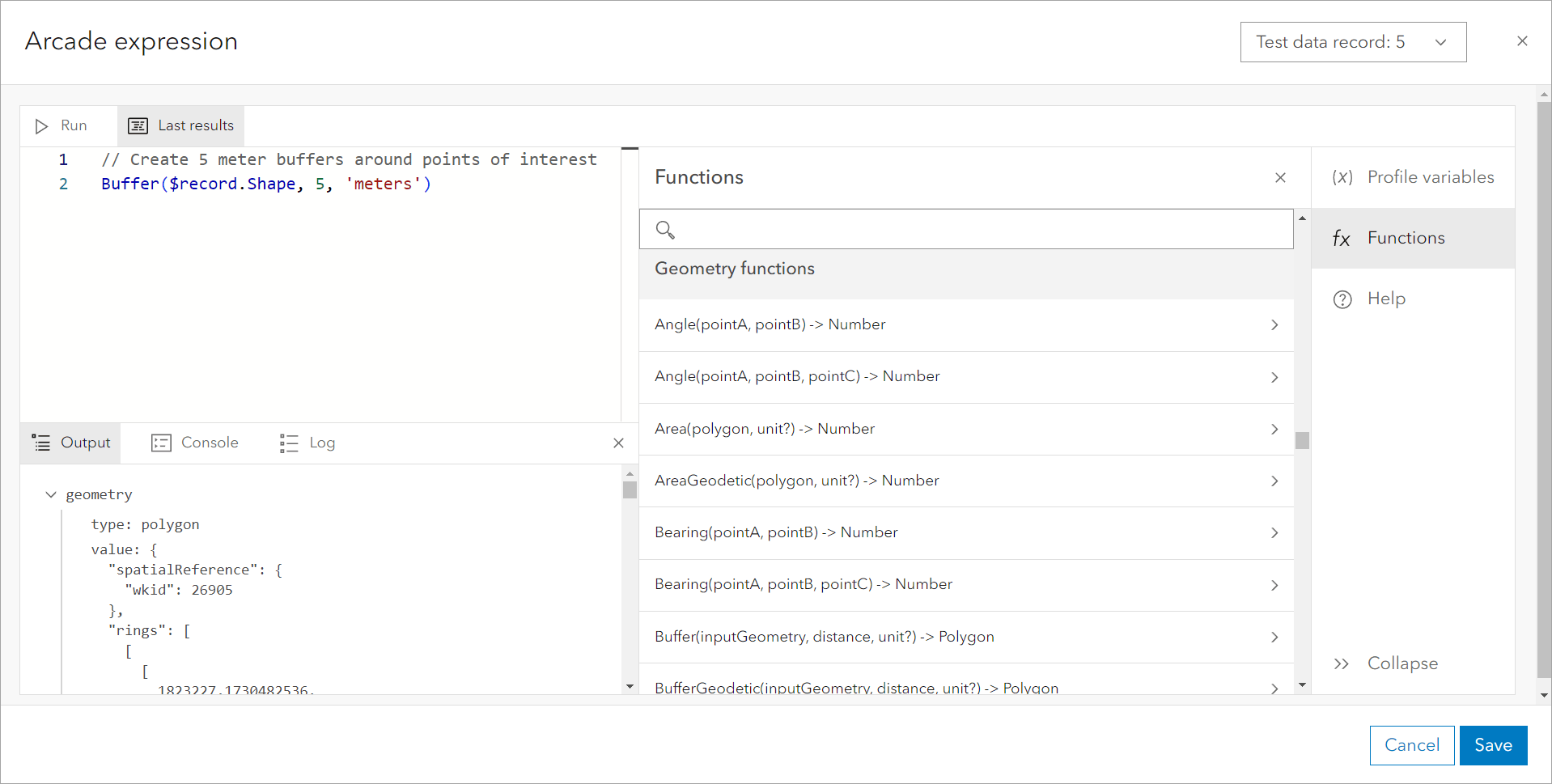Viewport: 1552px width, 784px height.
Task: Expand details for Area function
Action: (1274, 430)
